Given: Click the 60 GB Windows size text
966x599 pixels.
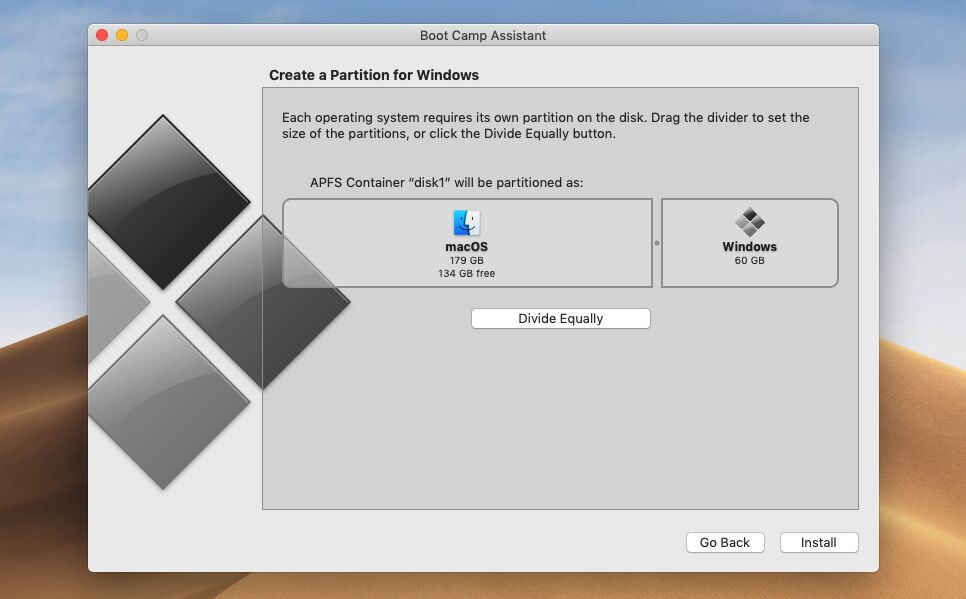Looking at the screenshot, I should pos(749,260).
